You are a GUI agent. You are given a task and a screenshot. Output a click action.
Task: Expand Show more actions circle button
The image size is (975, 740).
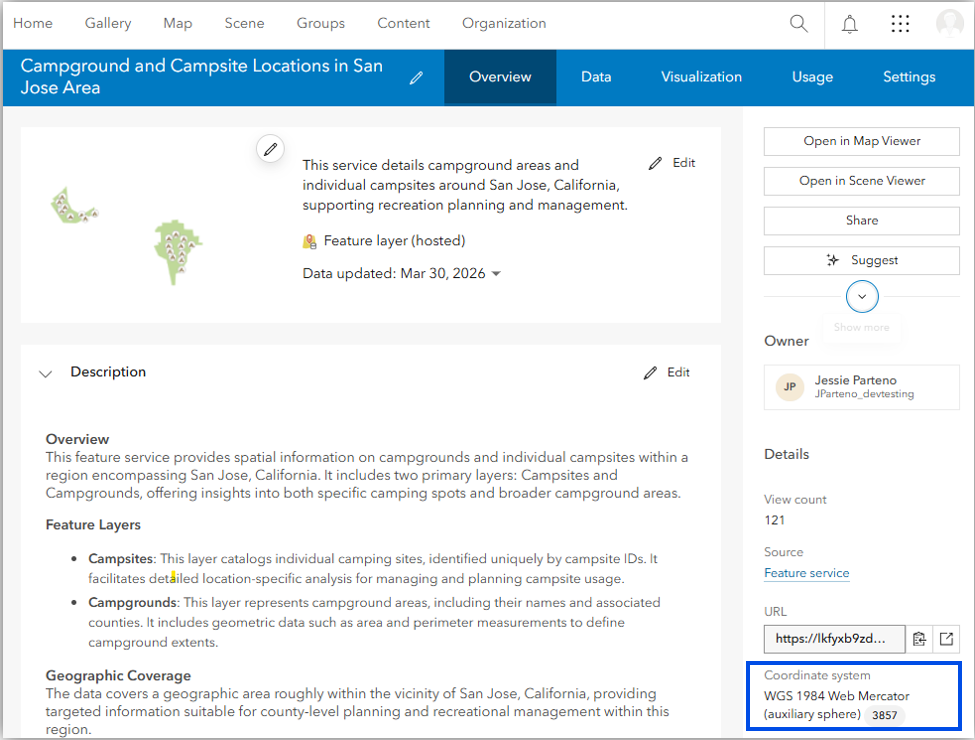[862, 297]
